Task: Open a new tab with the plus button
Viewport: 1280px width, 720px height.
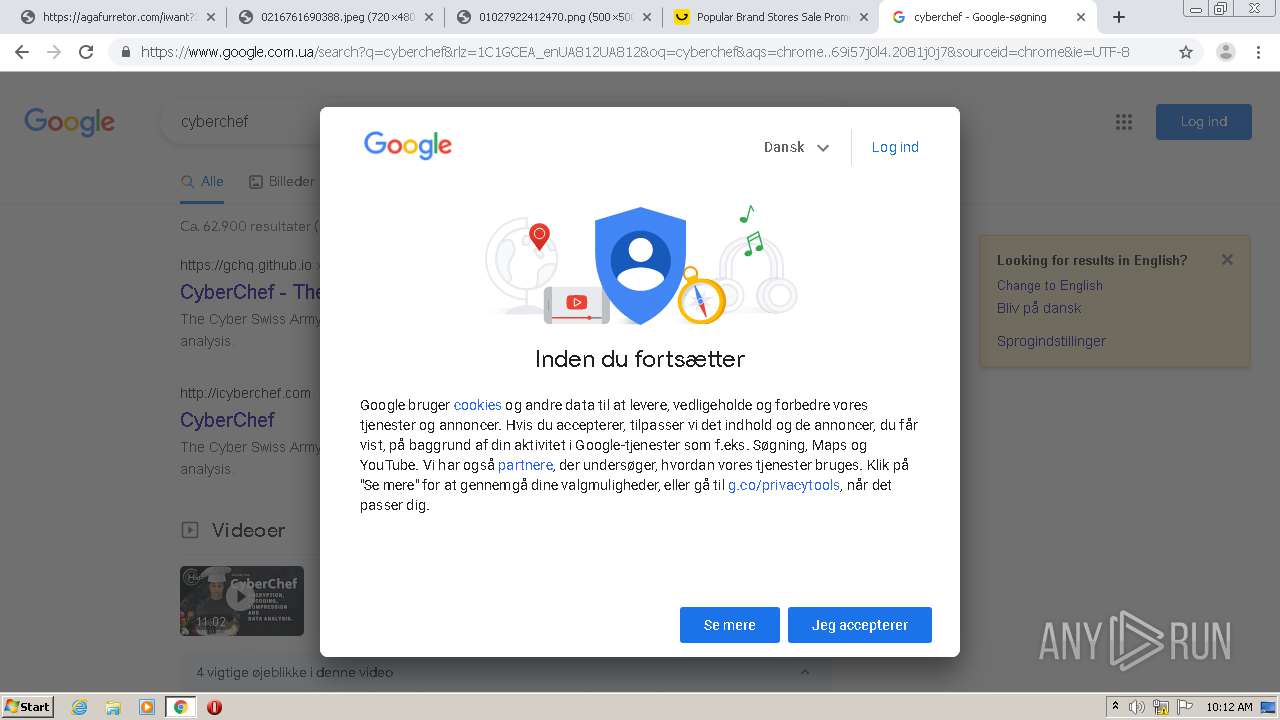Action: [x=1119, y=17]
